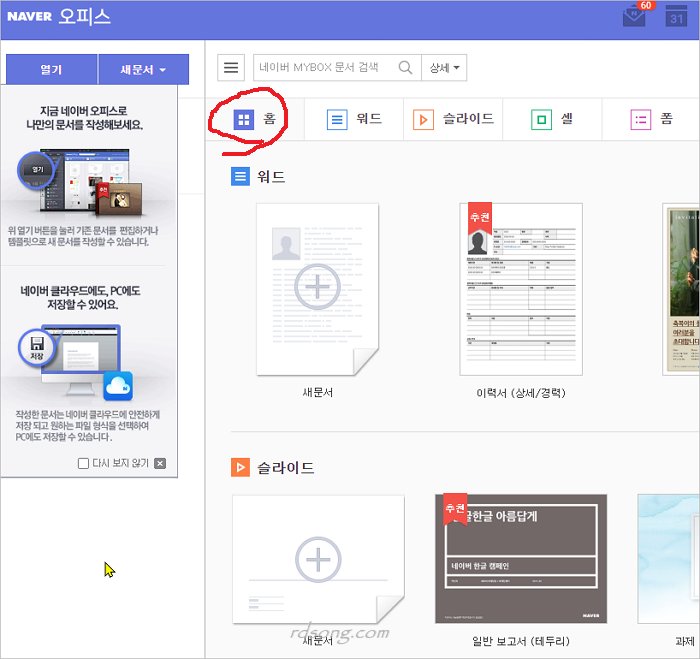
Task: Go to the 셀 tab
Action: click(552, 120)
